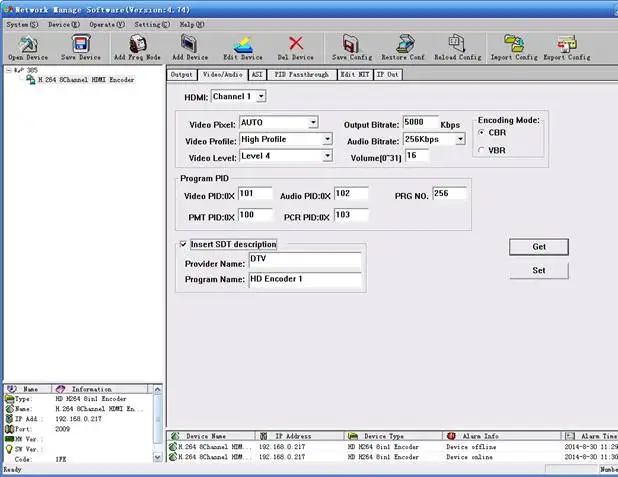
Task: Click the Export Config toolbar icon
Action: point(566,44)
